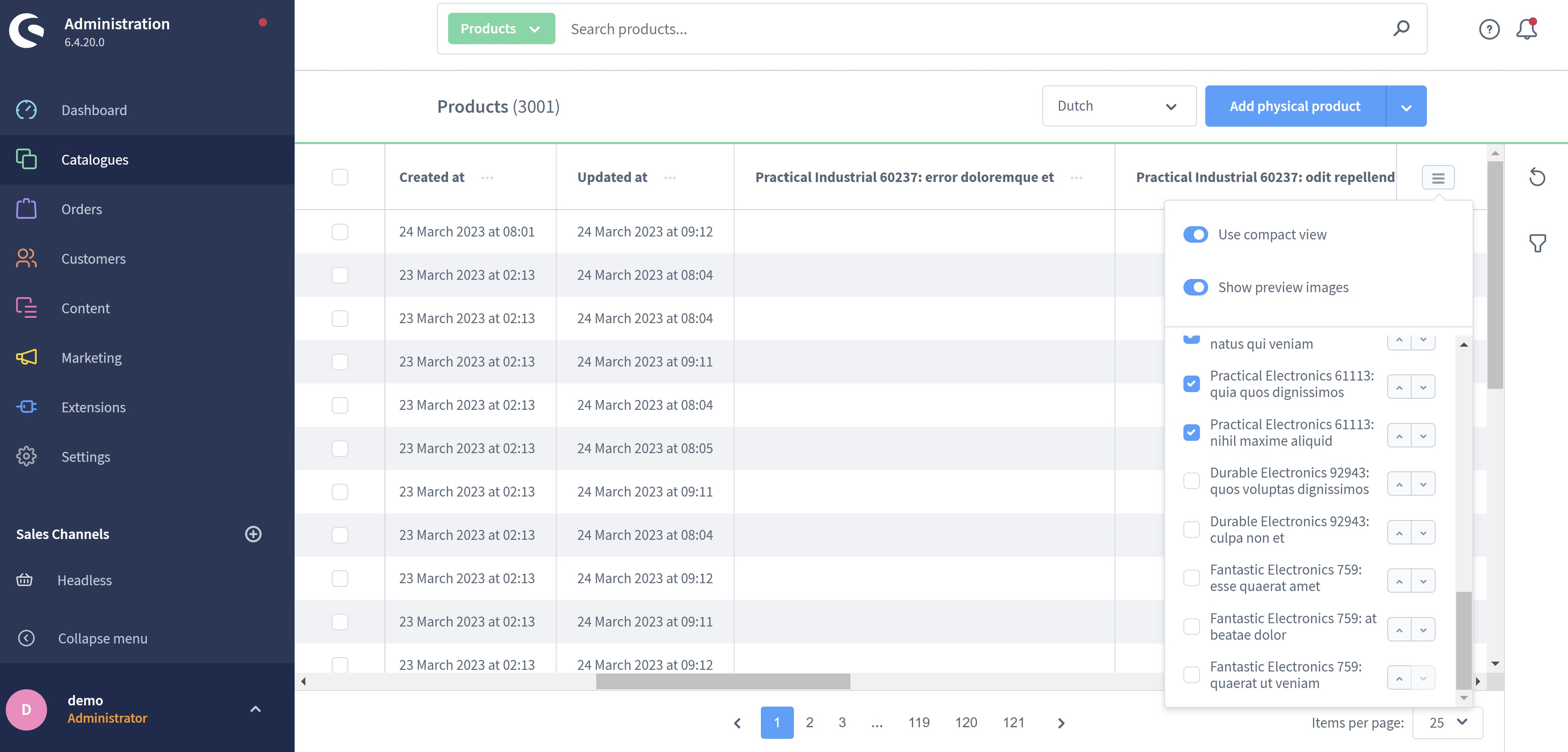Image resolution: width=1568 pixels, height=752 pixels.
Task: Click the search magnifier icon
Action: point(1401,28)
